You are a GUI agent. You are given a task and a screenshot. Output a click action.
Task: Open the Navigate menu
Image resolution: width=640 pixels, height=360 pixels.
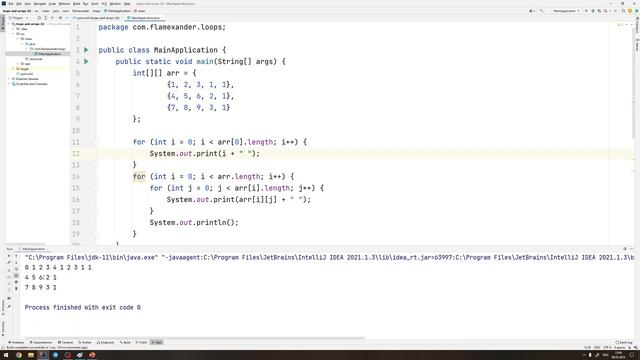point(40,4)
